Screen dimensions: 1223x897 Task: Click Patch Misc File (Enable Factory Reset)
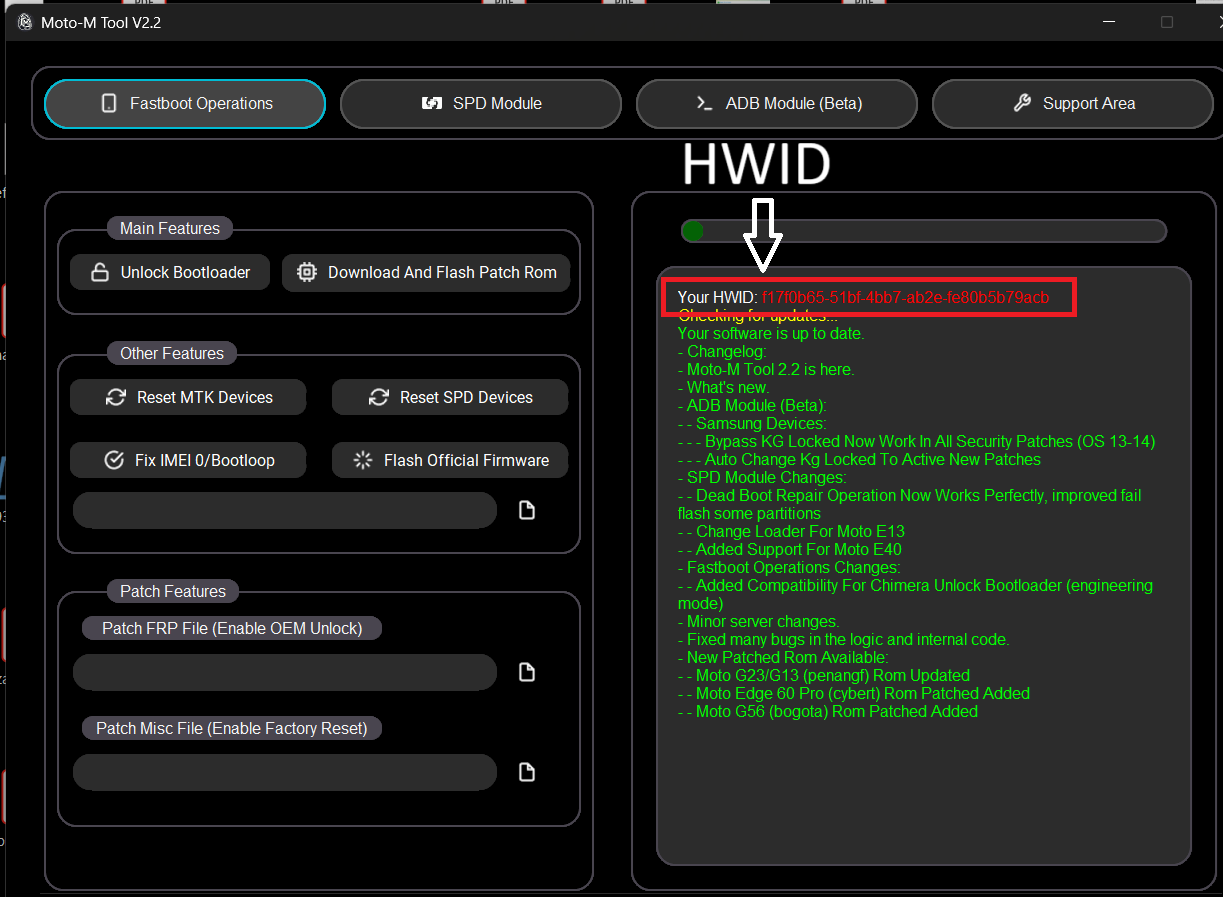point(231,728)
